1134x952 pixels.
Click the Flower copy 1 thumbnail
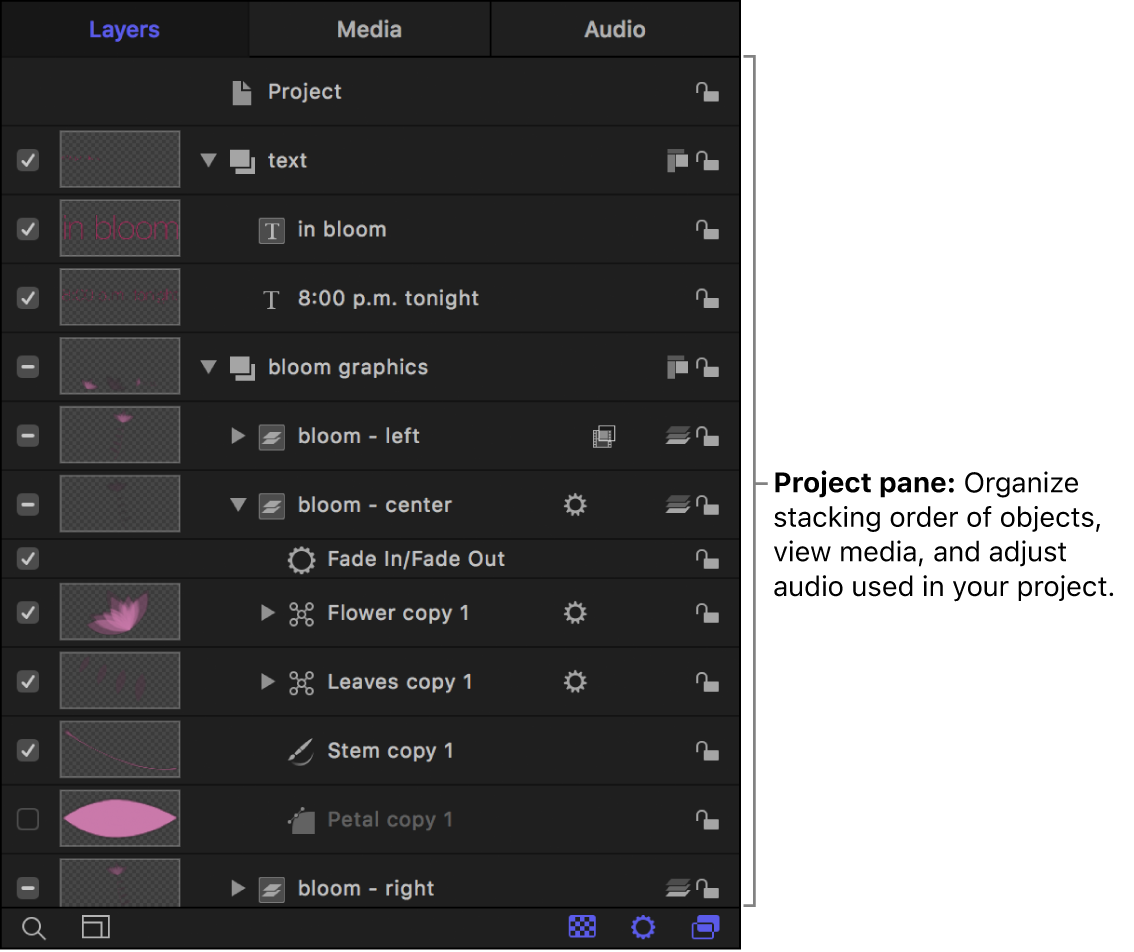tap(119, 612)
